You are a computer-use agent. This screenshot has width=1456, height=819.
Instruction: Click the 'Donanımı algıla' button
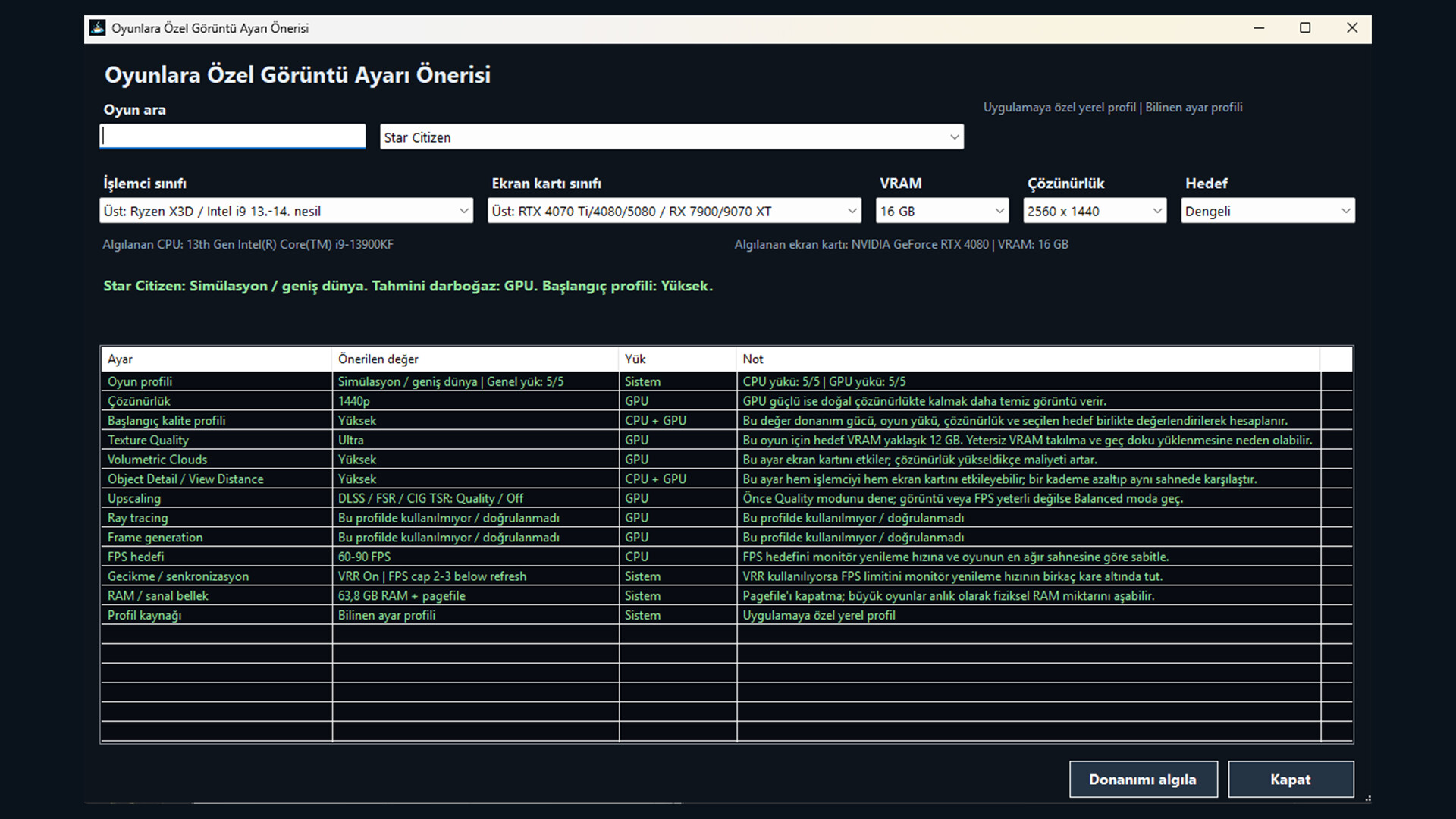(x=1143, y=780)
